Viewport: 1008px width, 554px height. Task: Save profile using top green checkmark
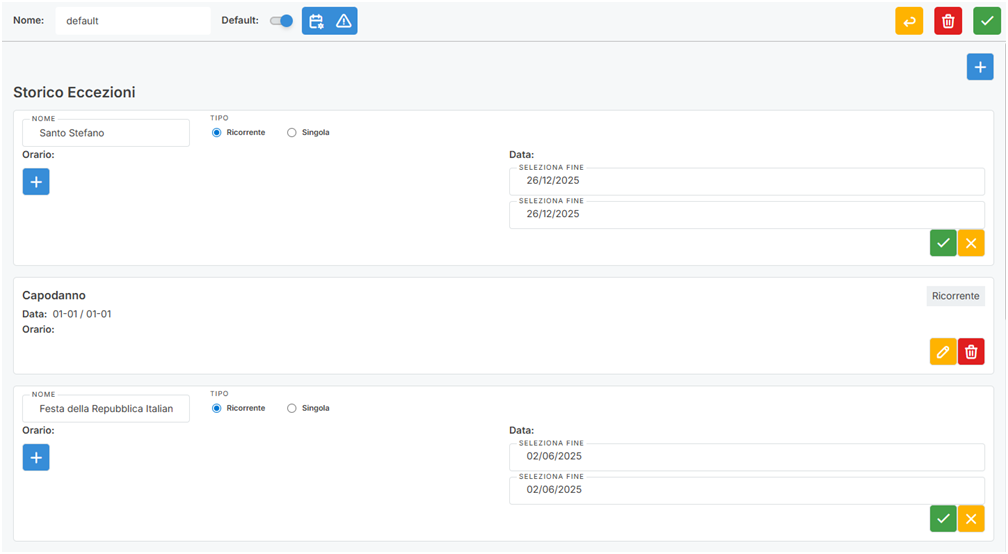click(x=987, y=21)
